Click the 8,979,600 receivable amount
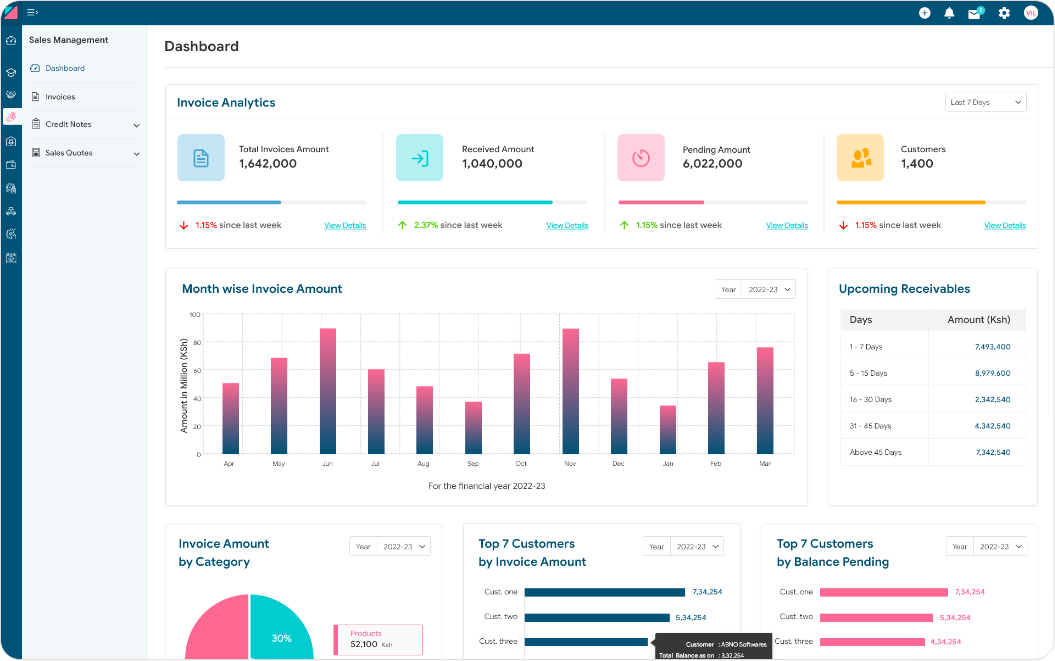Viewport: 1055px width, 661px height. point(992,373)
